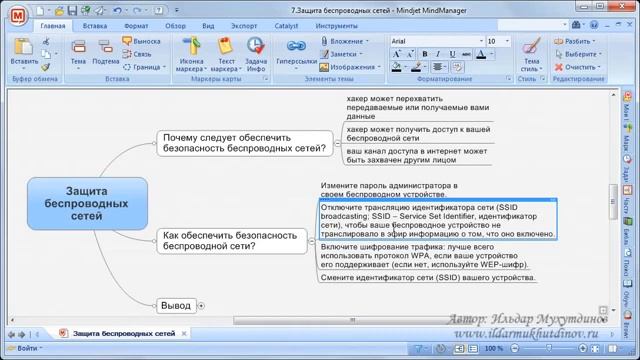Collapse the Как обеспечить безопасность branch
Screen dimensions: 640x360
(x=311, y=241)
